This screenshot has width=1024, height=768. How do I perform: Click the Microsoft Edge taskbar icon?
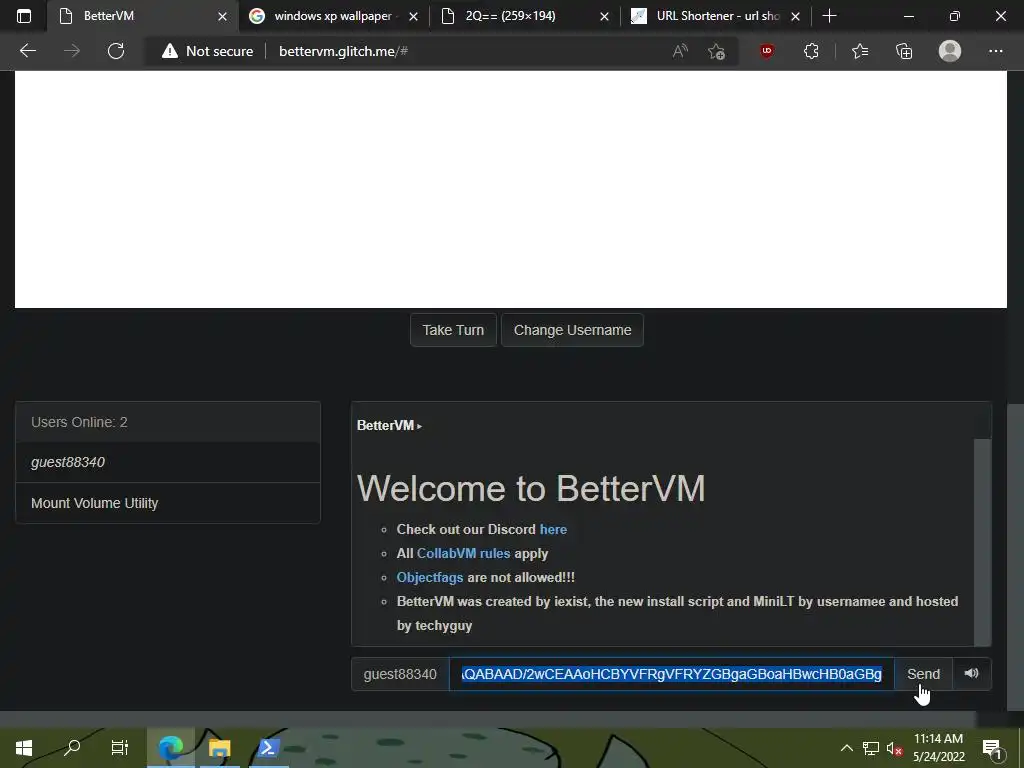point(170,747)
